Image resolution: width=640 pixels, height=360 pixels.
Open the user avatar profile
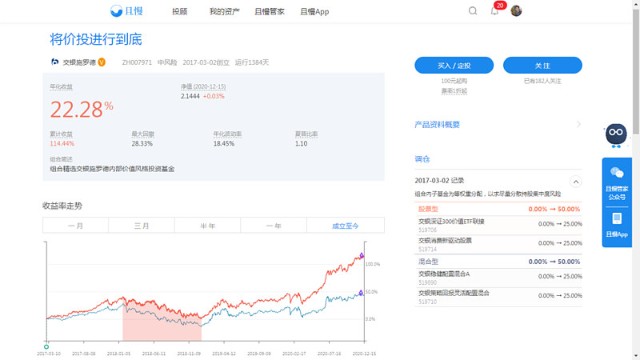pos(516,11)
